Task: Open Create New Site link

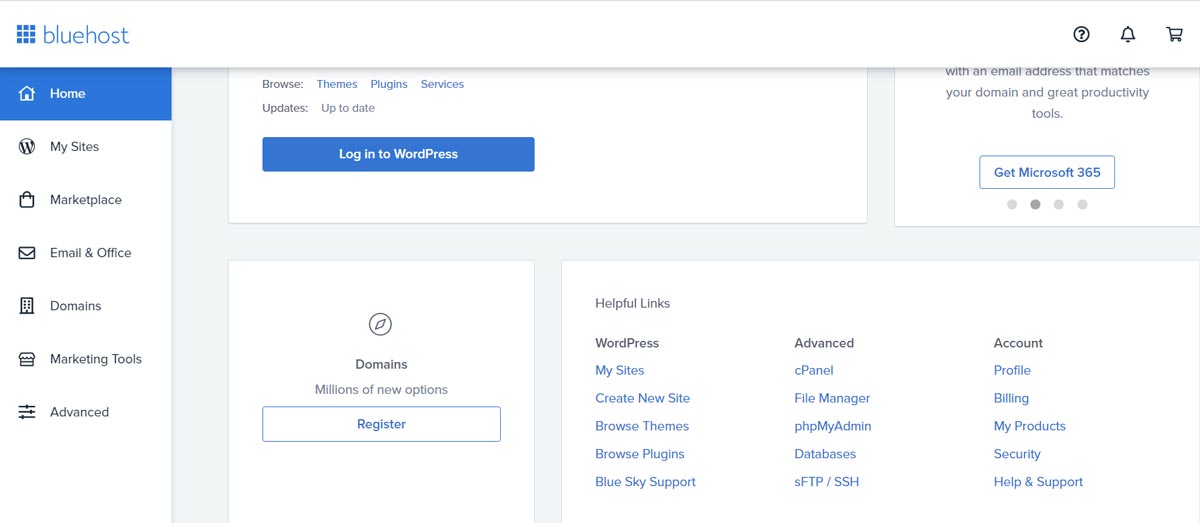Action: [x=643, y=398]
